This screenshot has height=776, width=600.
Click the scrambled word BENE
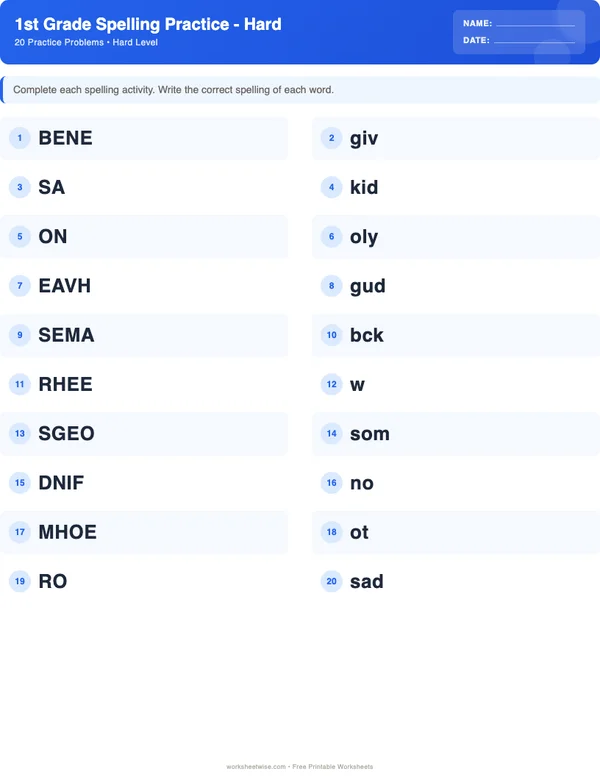[x=65, y=138]
